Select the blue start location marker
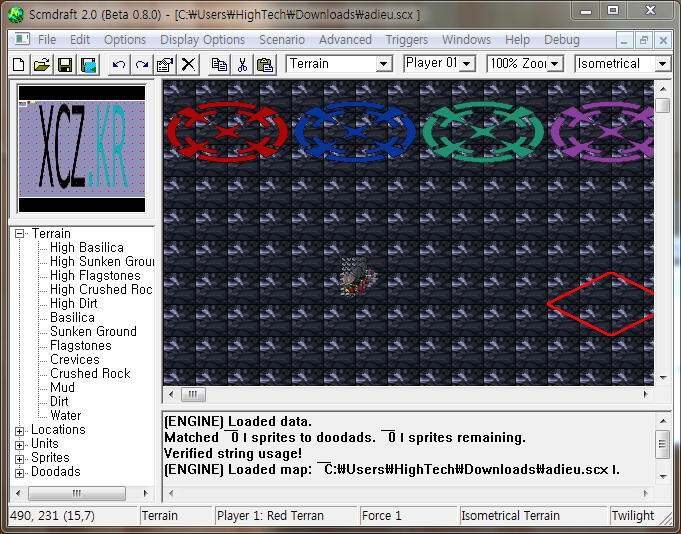This screenshot has width=681, height=534. pyautogui.click(x=355, y=132)
